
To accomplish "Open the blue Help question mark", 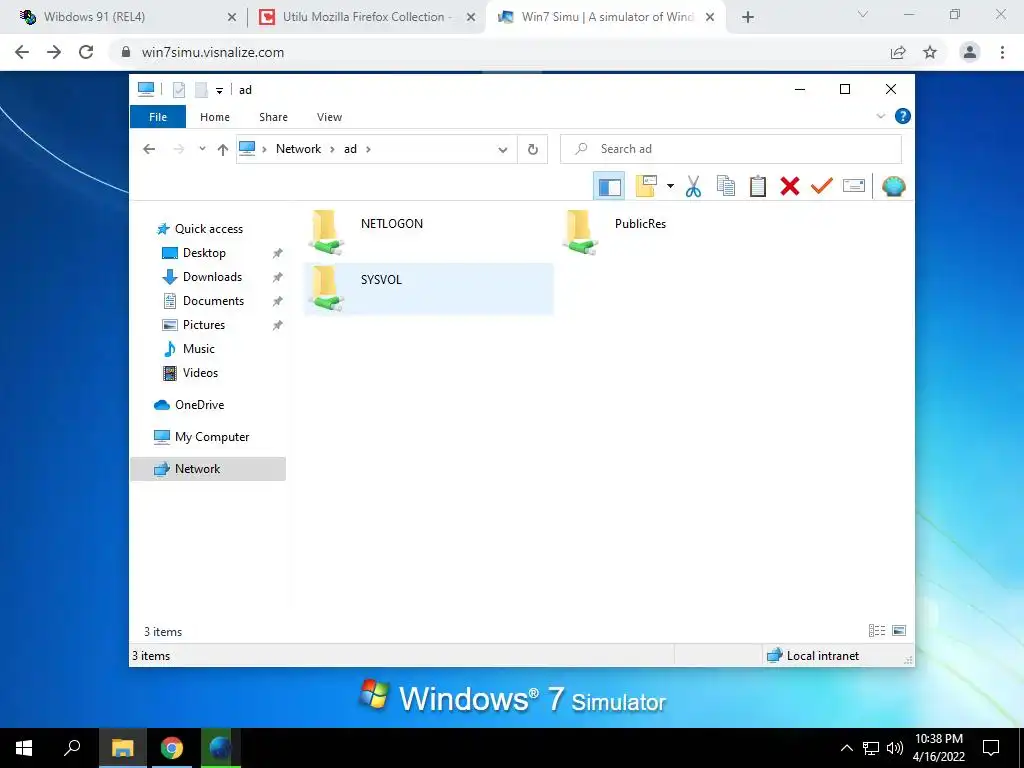I will (903, 116).
